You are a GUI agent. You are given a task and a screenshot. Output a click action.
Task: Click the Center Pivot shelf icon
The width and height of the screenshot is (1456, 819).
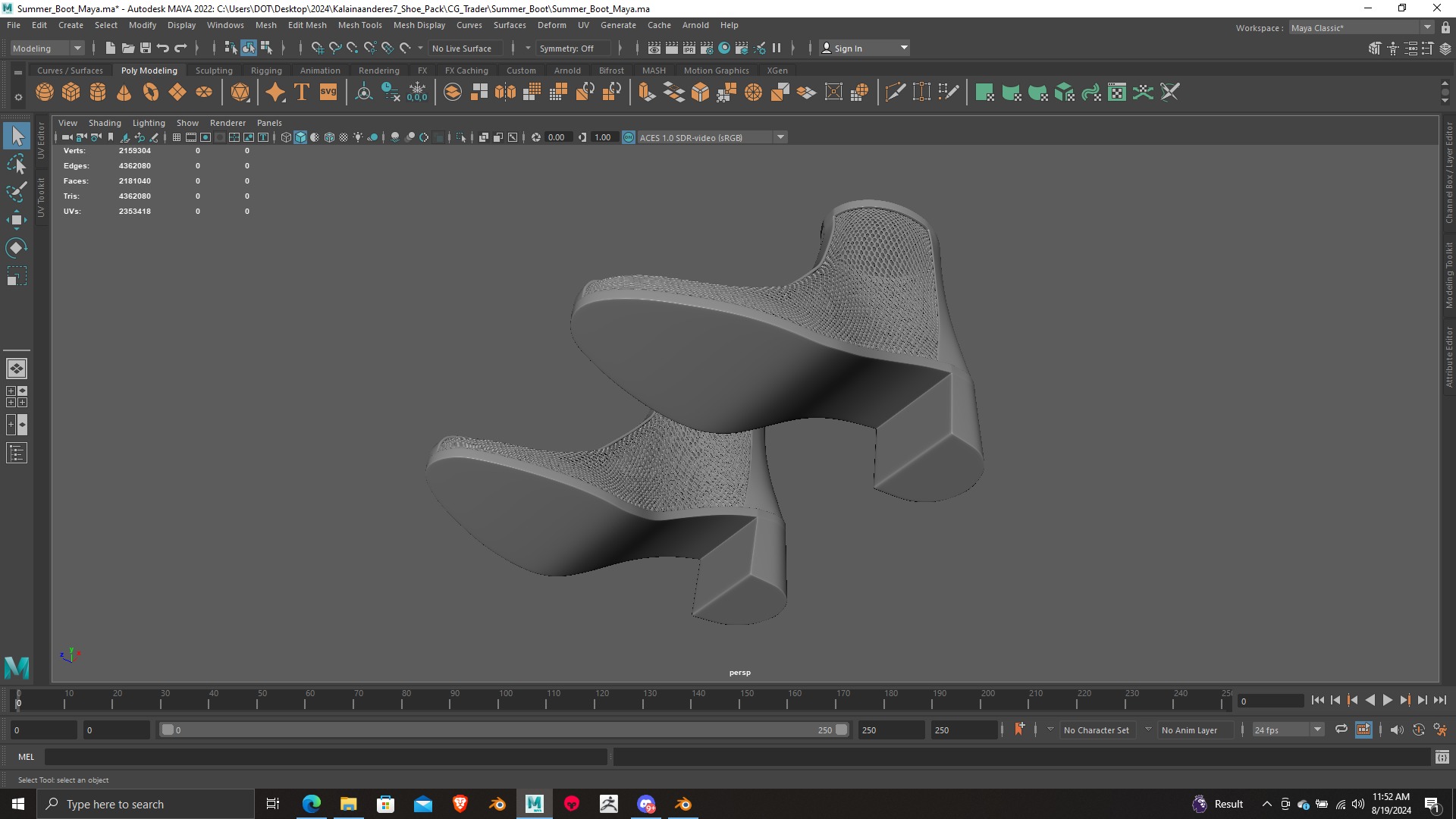point(364,93)
